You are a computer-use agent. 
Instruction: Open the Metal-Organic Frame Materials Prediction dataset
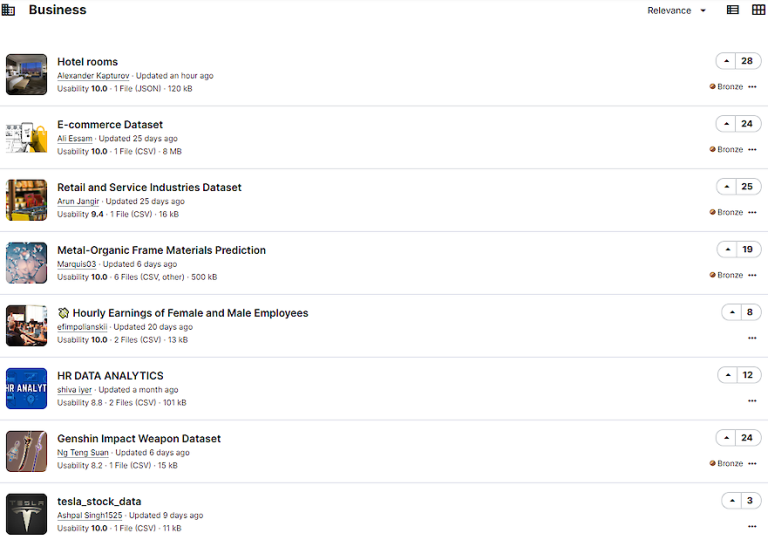[161, 250]
